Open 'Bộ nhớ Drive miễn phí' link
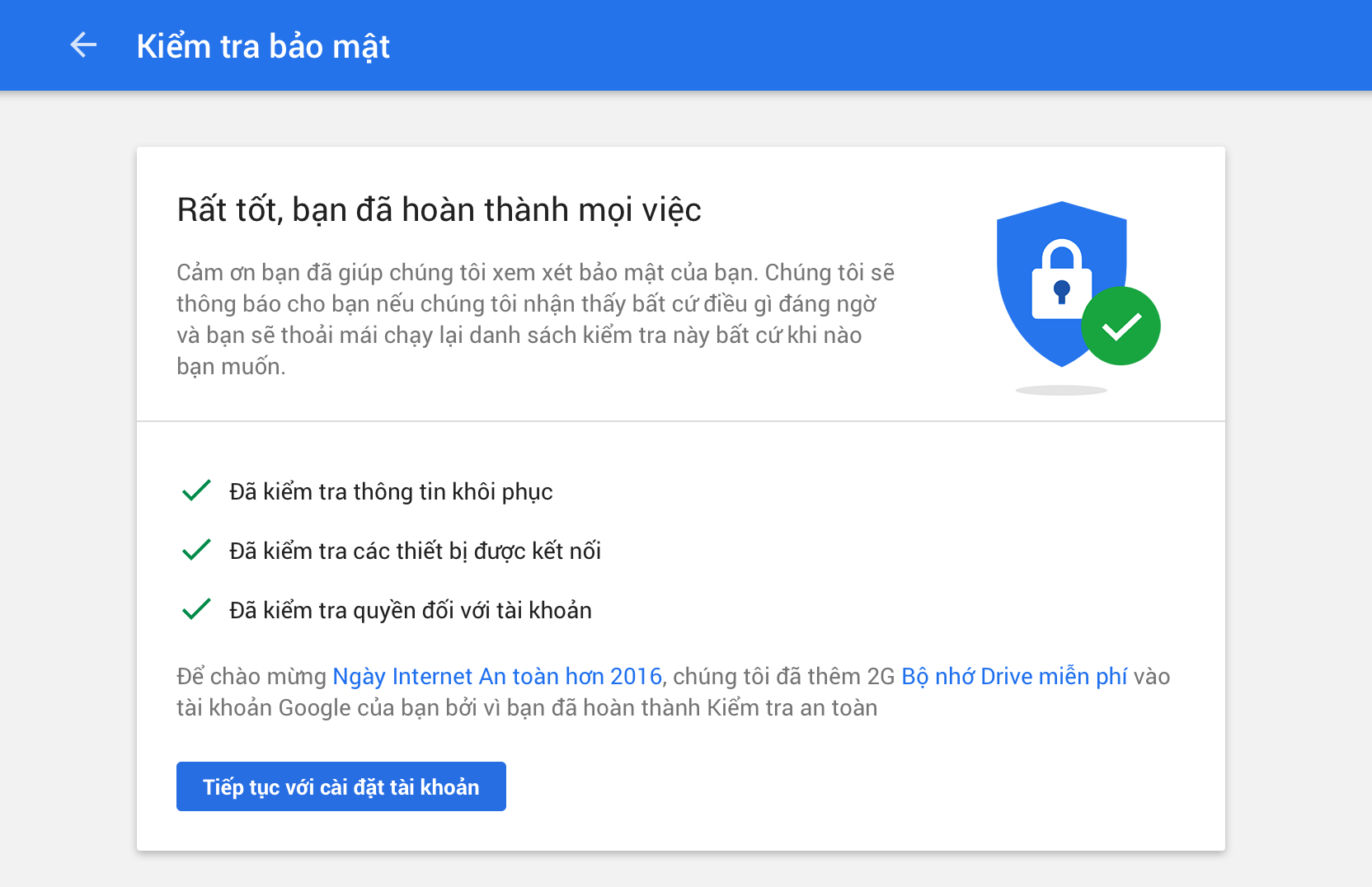This screenshot has width=1372, height=887. tap(1013, 676)
